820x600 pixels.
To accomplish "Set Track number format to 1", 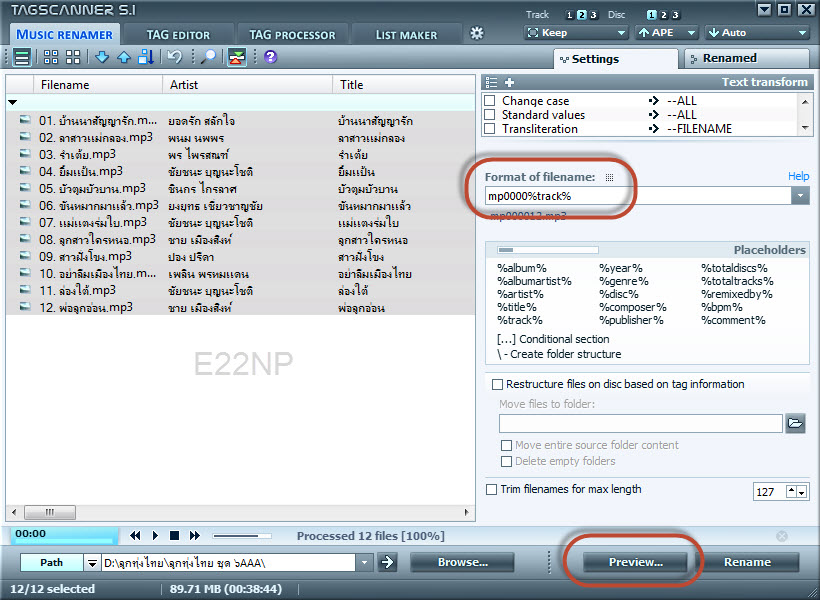I will 570,15.
